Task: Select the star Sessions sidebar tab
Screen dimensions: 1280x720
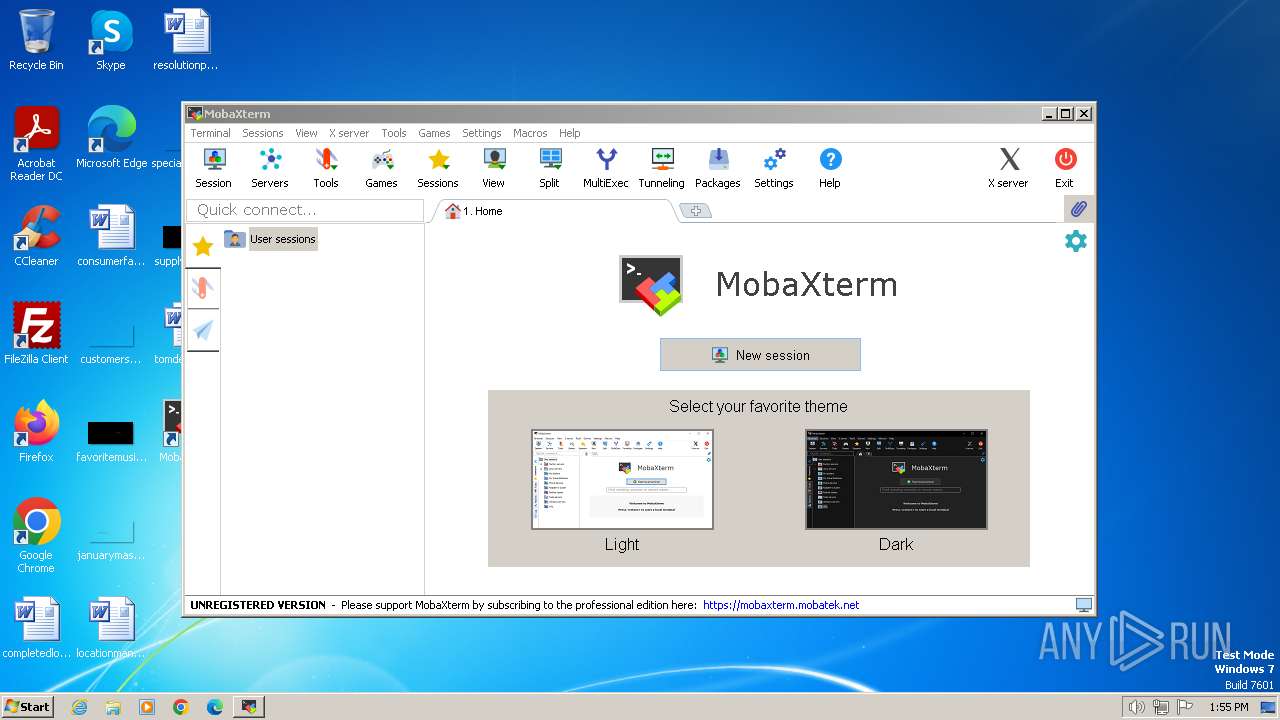Action: point(203,246)
